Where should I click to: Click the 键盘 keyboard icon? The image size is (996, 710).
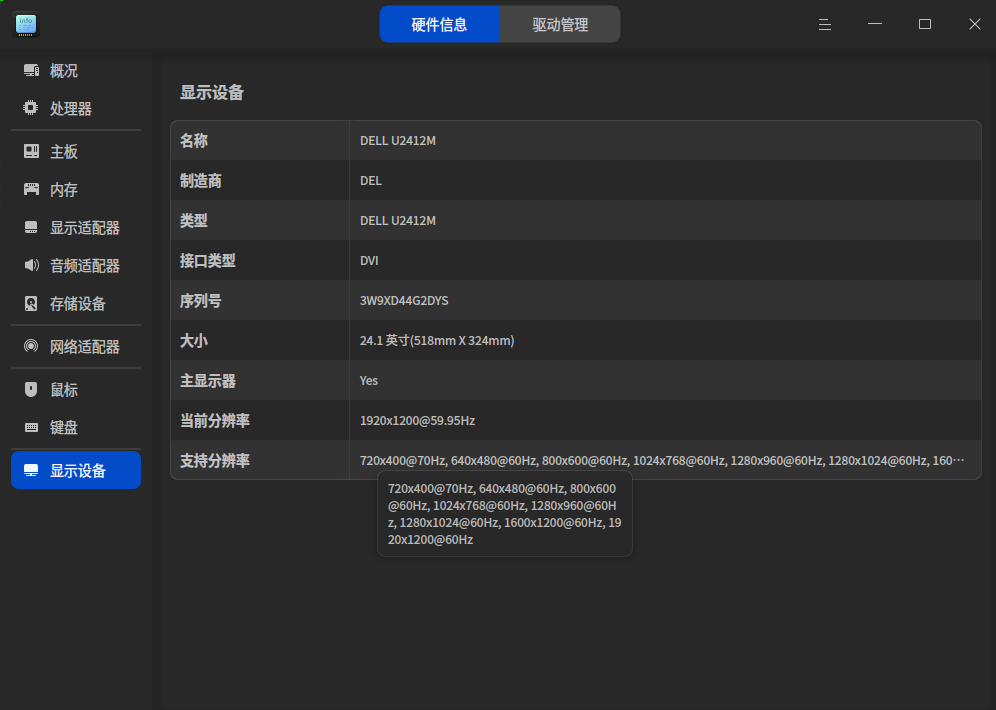click(31, 427)
